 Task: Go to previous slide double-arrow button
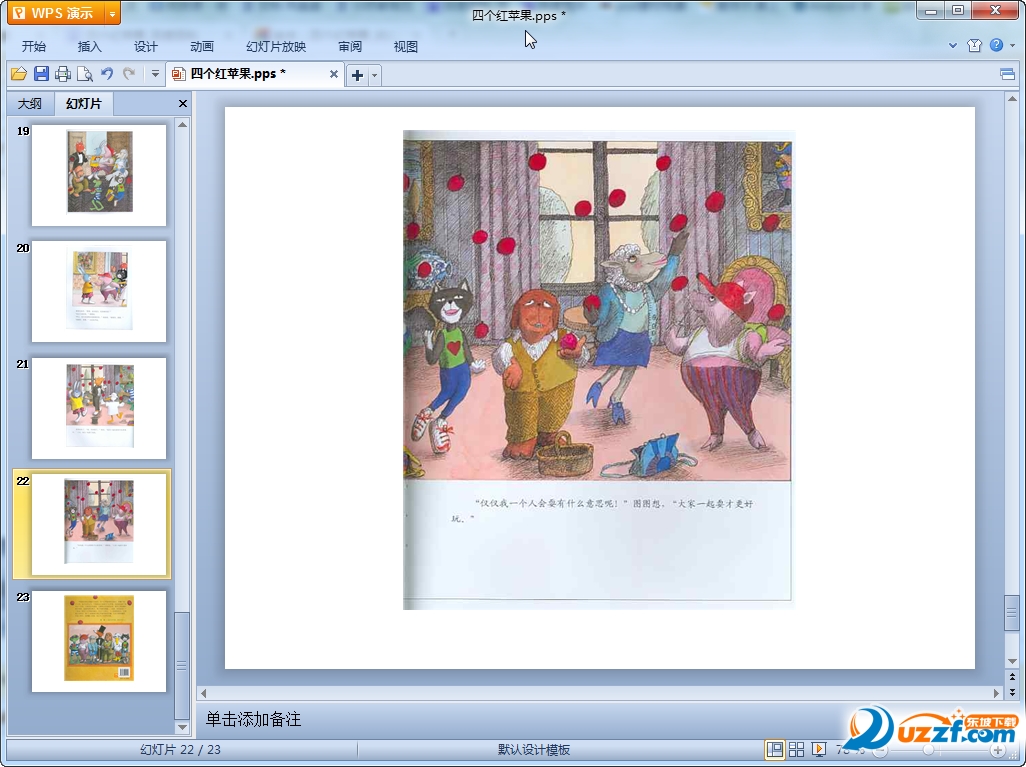(1012, 677)
